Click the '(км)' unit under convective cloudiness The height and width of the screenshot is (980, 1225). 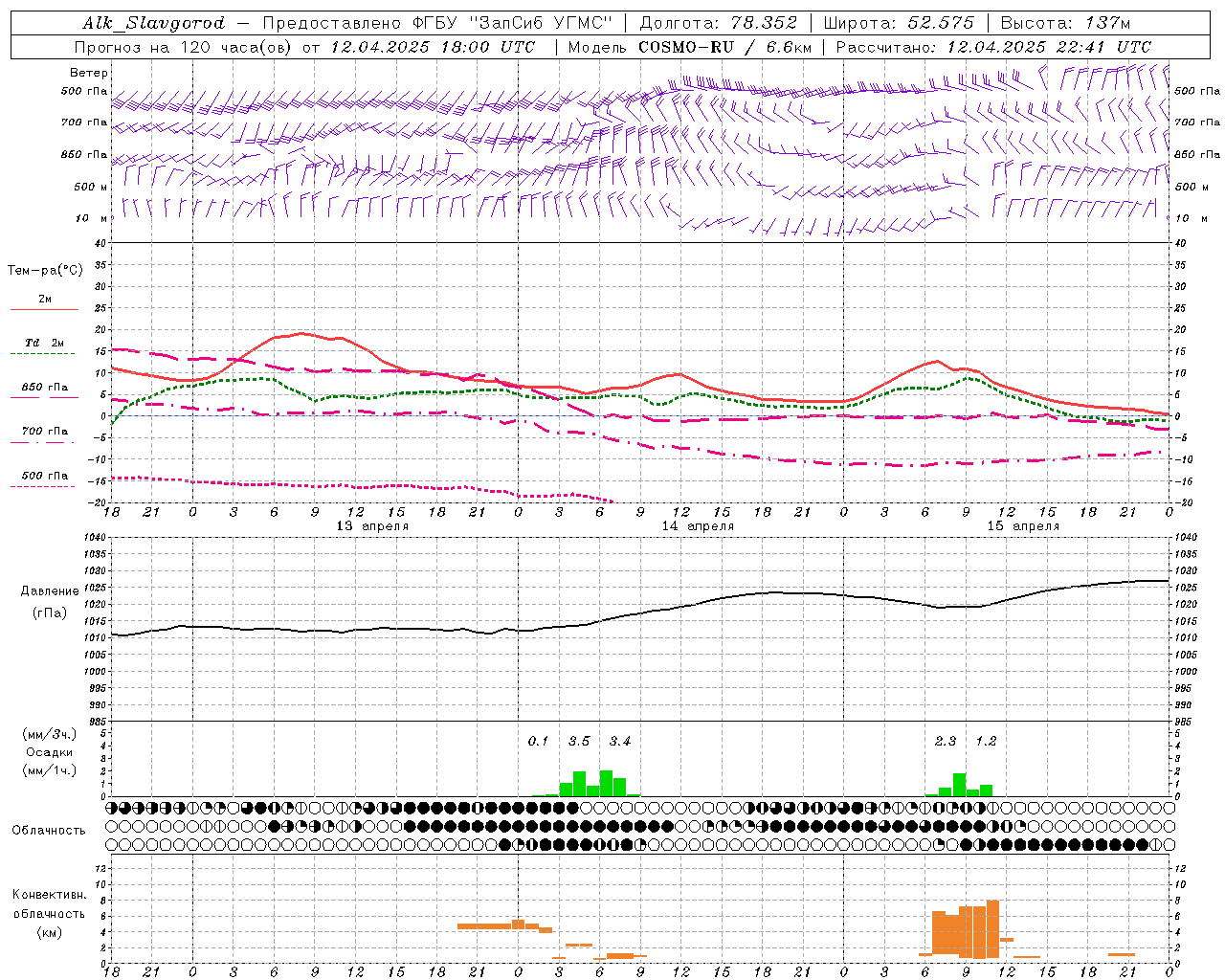49,932
